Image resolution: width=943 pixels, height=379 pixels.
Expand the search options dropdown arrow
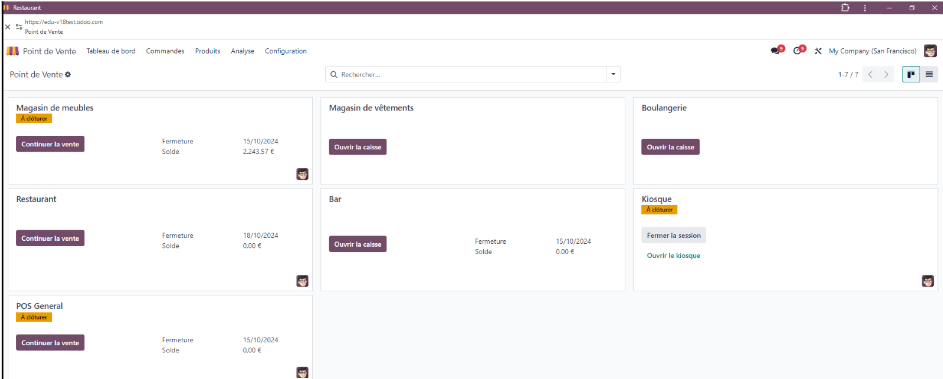click(613, 75)
